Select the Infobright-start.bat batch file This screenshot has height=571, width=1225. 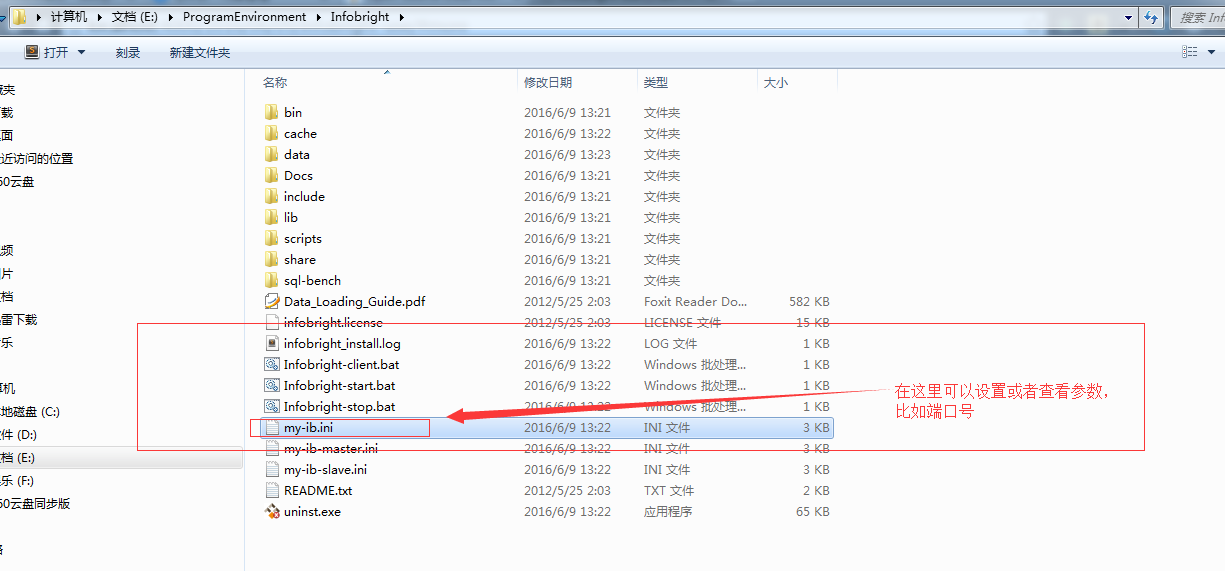coord(339,385)
